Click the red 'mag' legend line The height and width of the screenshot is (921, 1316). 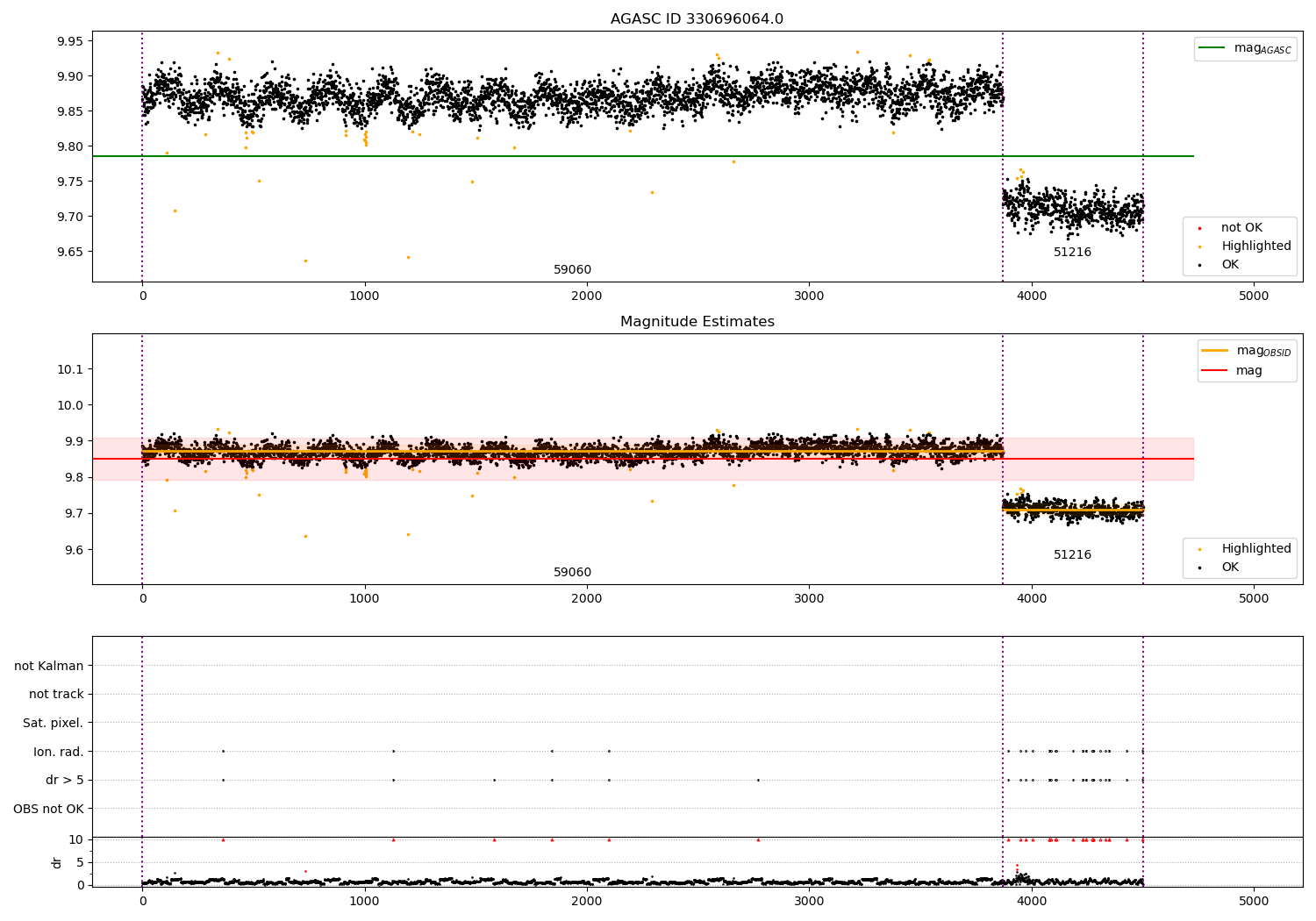[1215, 371]
